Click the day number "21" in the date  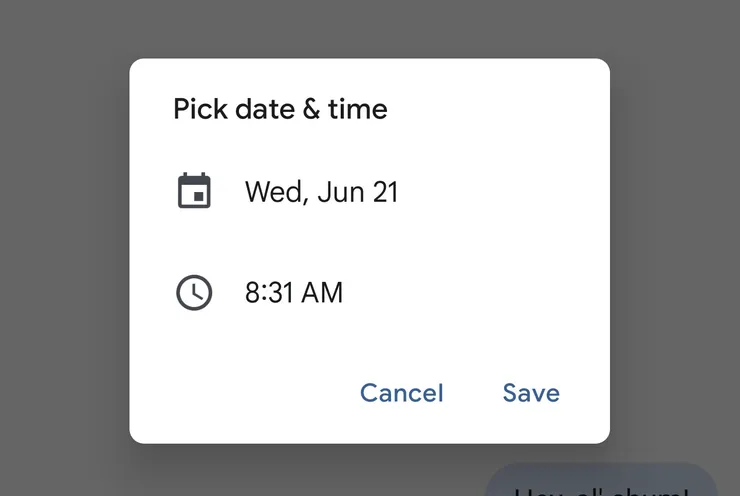(385, 192)
